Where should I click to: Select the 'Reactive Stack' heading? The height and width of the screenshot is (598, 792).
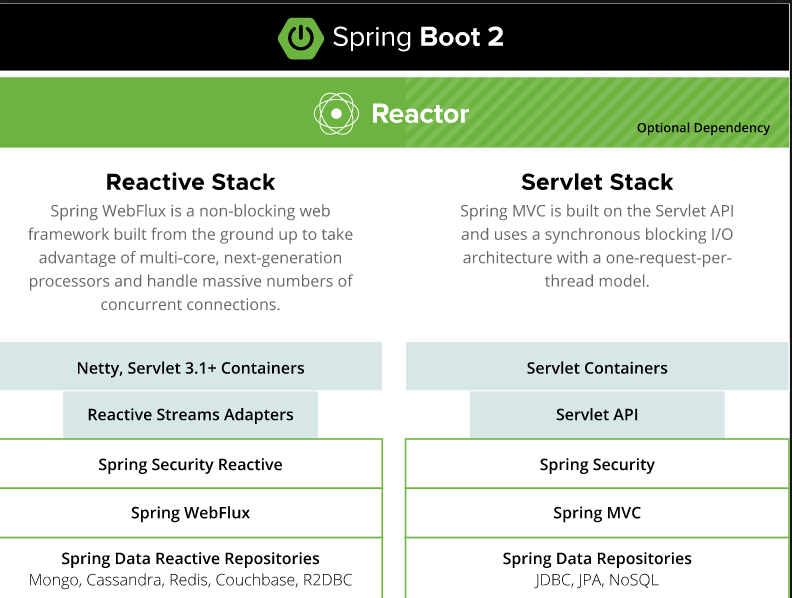tap(190, 182)
